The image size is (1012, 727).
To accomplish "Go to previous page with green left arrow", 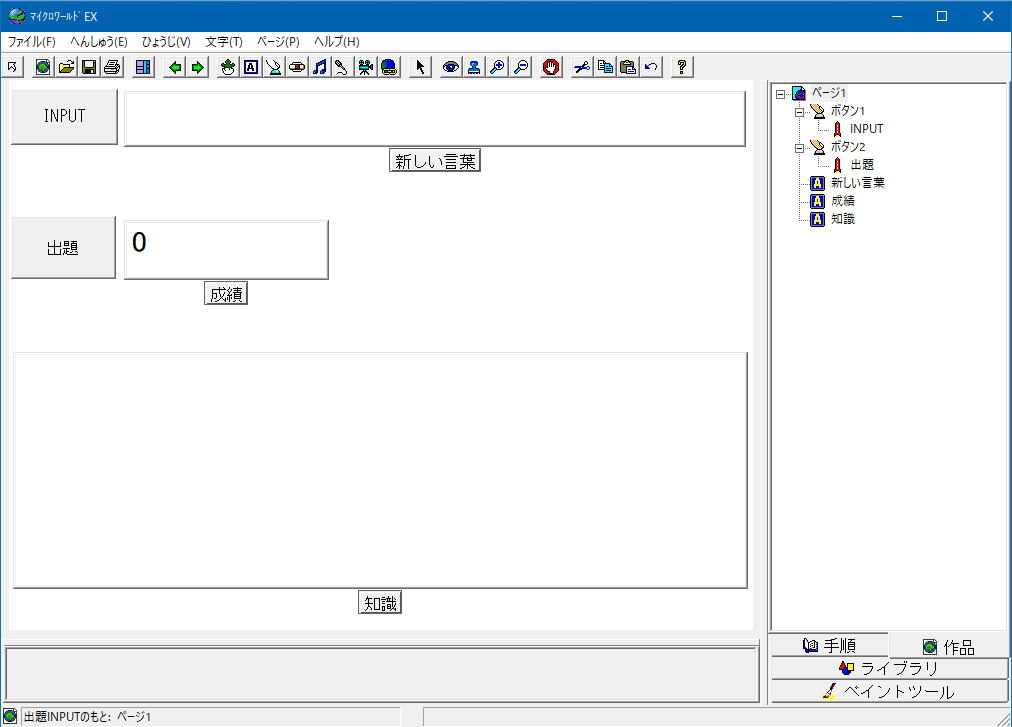I will coord(174,67).
